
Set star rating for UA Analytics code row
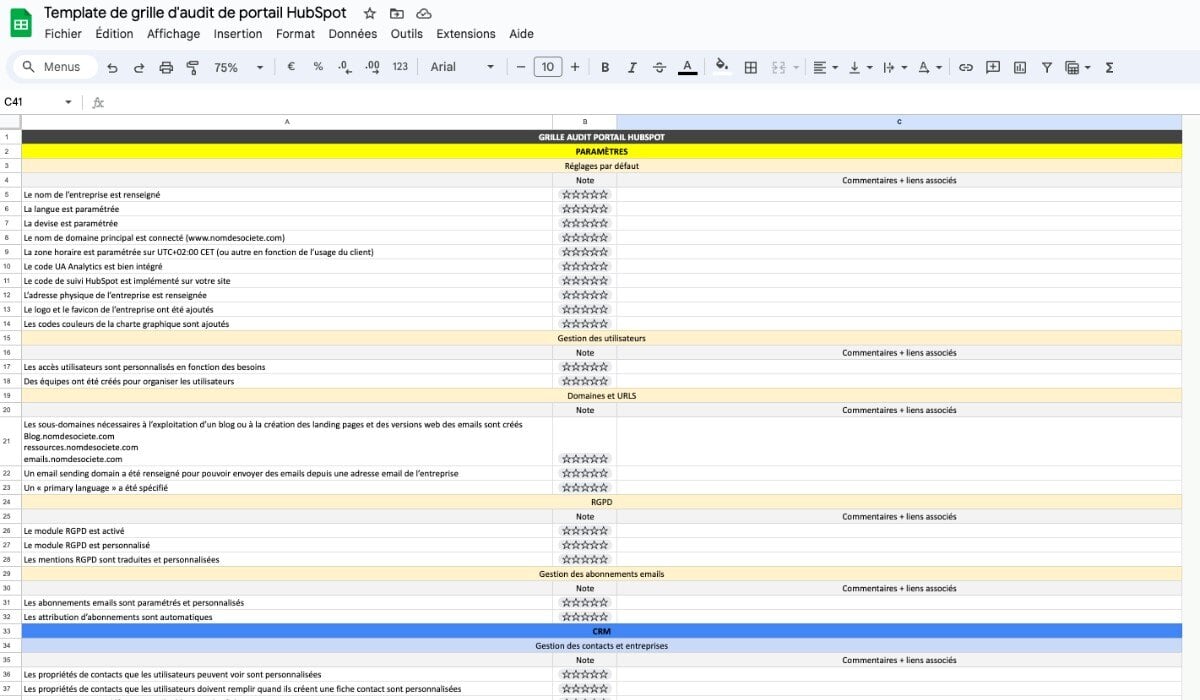tap(585, 267)
